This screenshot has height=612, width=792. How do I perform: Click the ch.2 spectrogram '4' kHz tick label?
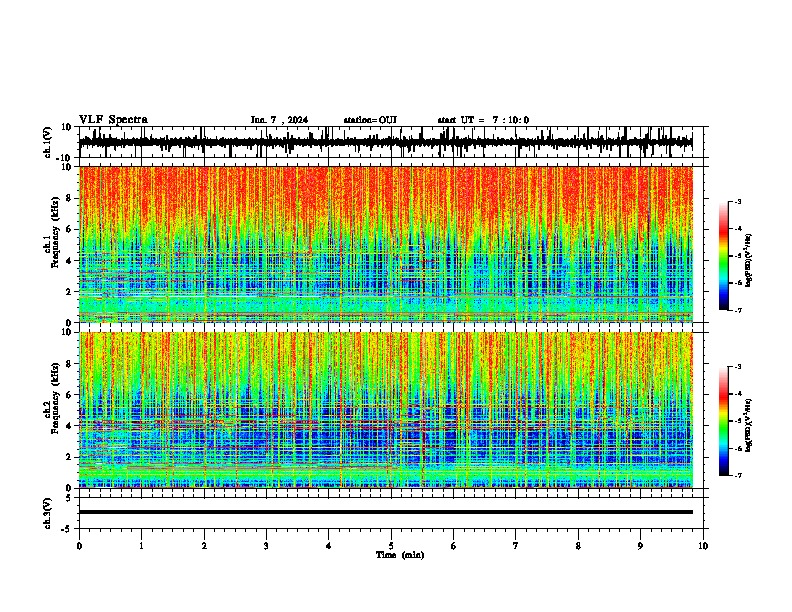coord(69,426)
